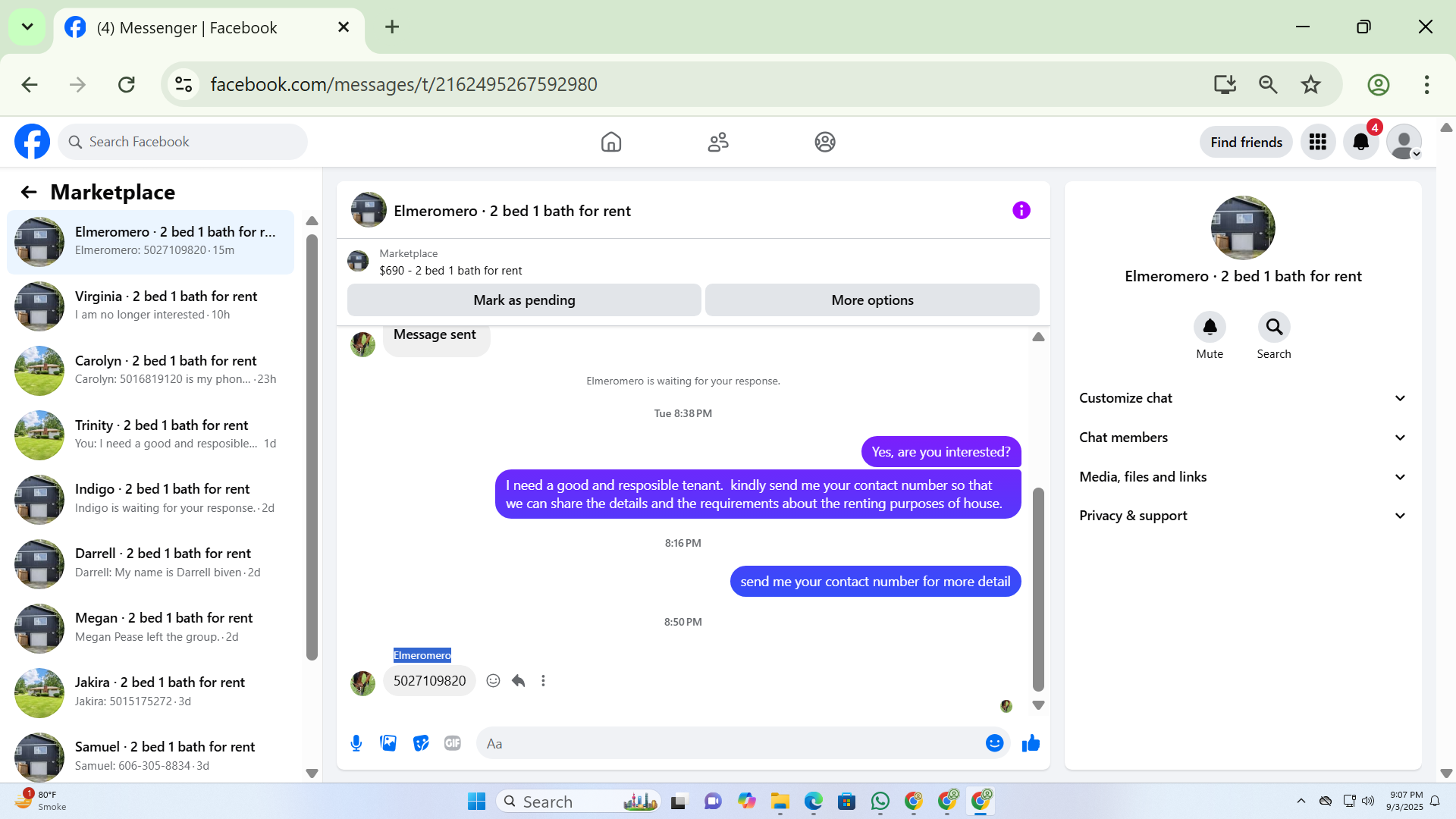Search in conversation with magnifier icon
Viewport: 1456px width, 819px height.
1274,327
